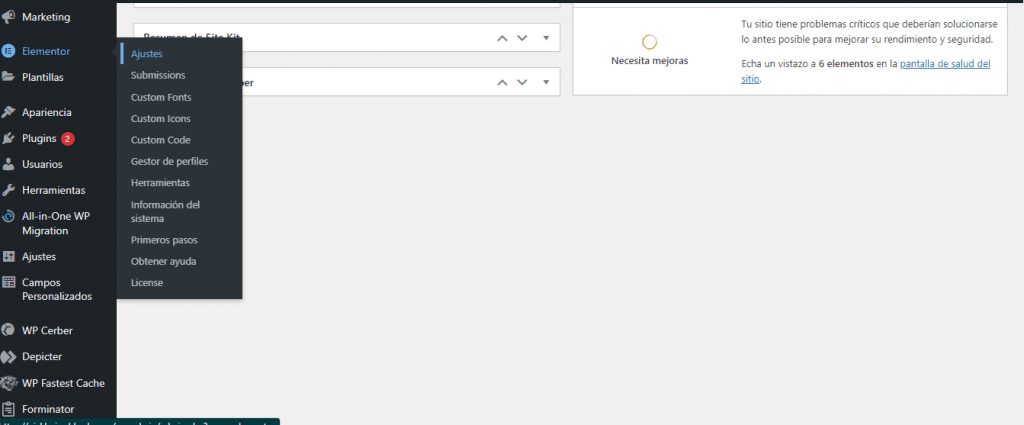This screenshot has height=425, width=1024.
Task: Click the Marketing megaphone icon
Action: (x=8, y=17)
